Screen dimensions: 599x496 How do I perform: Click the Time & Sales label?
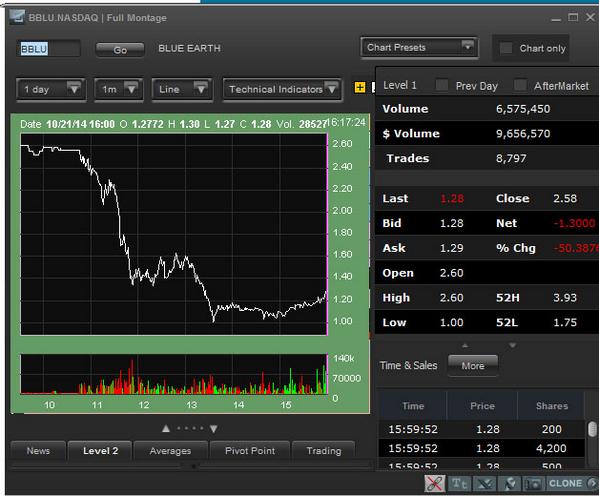[408, 366]
